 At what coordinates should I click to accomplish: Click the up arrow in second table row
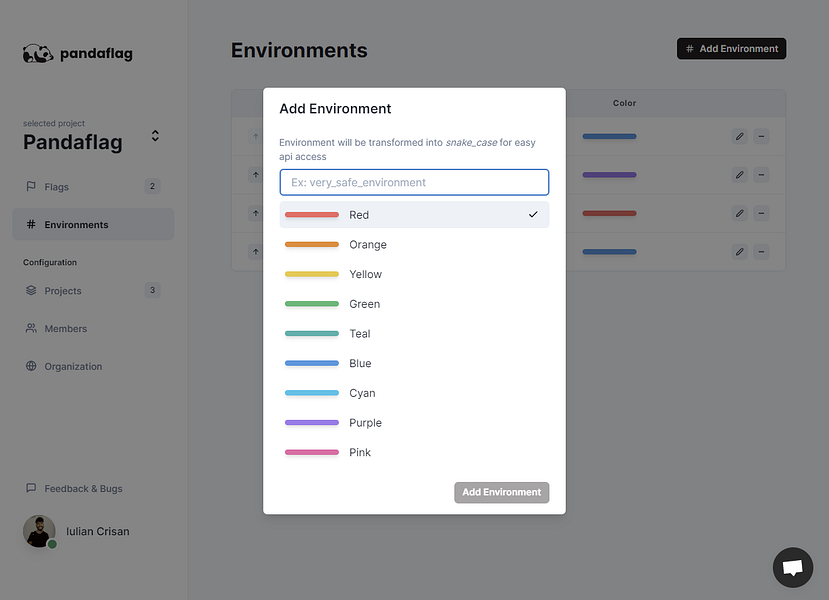click(x=255, y=175)
